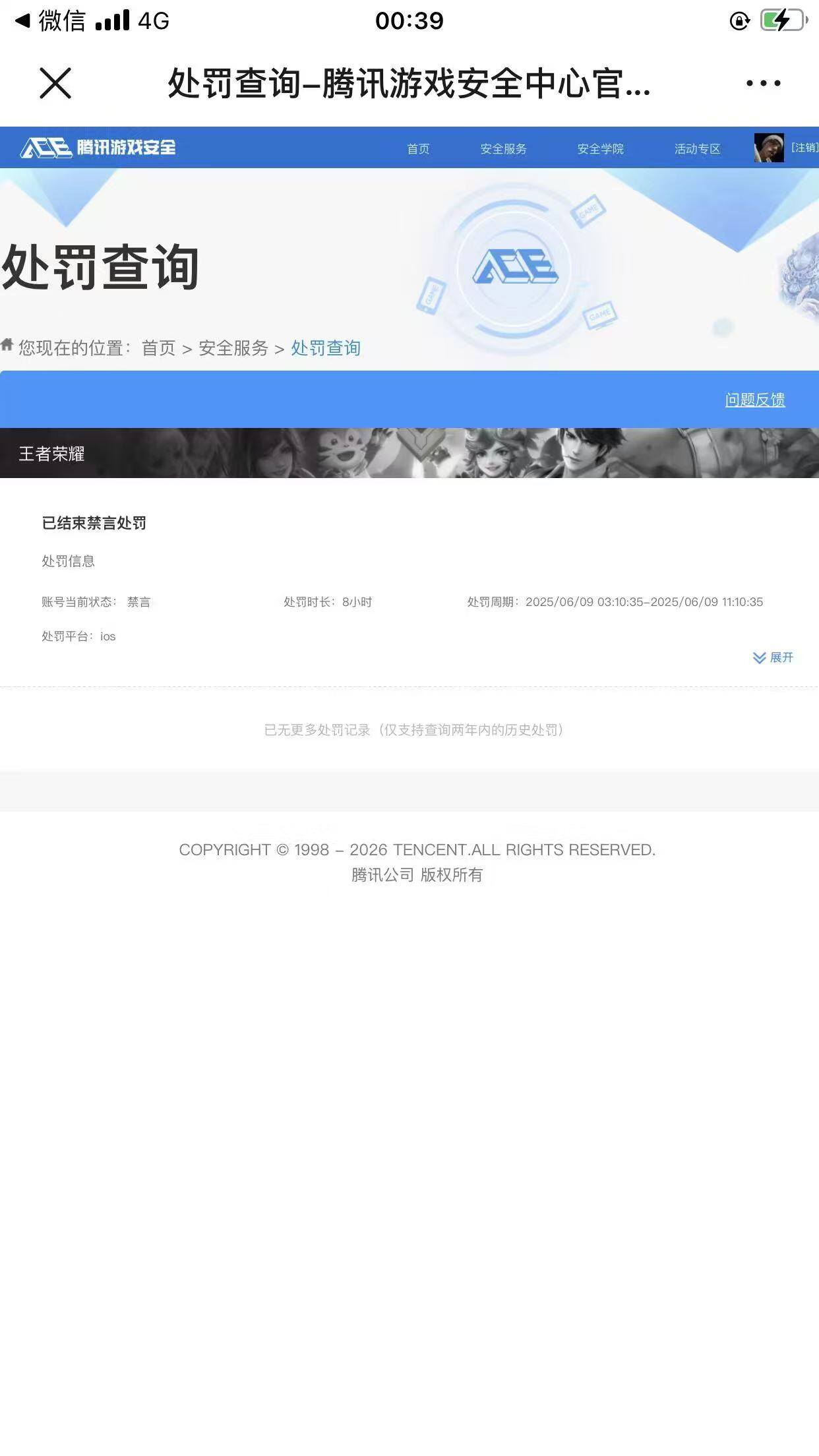The width and height of the screenshot is (819, 1456).
Task: Click the 账号当前状态：禁言 text
Action: (96, 602)
